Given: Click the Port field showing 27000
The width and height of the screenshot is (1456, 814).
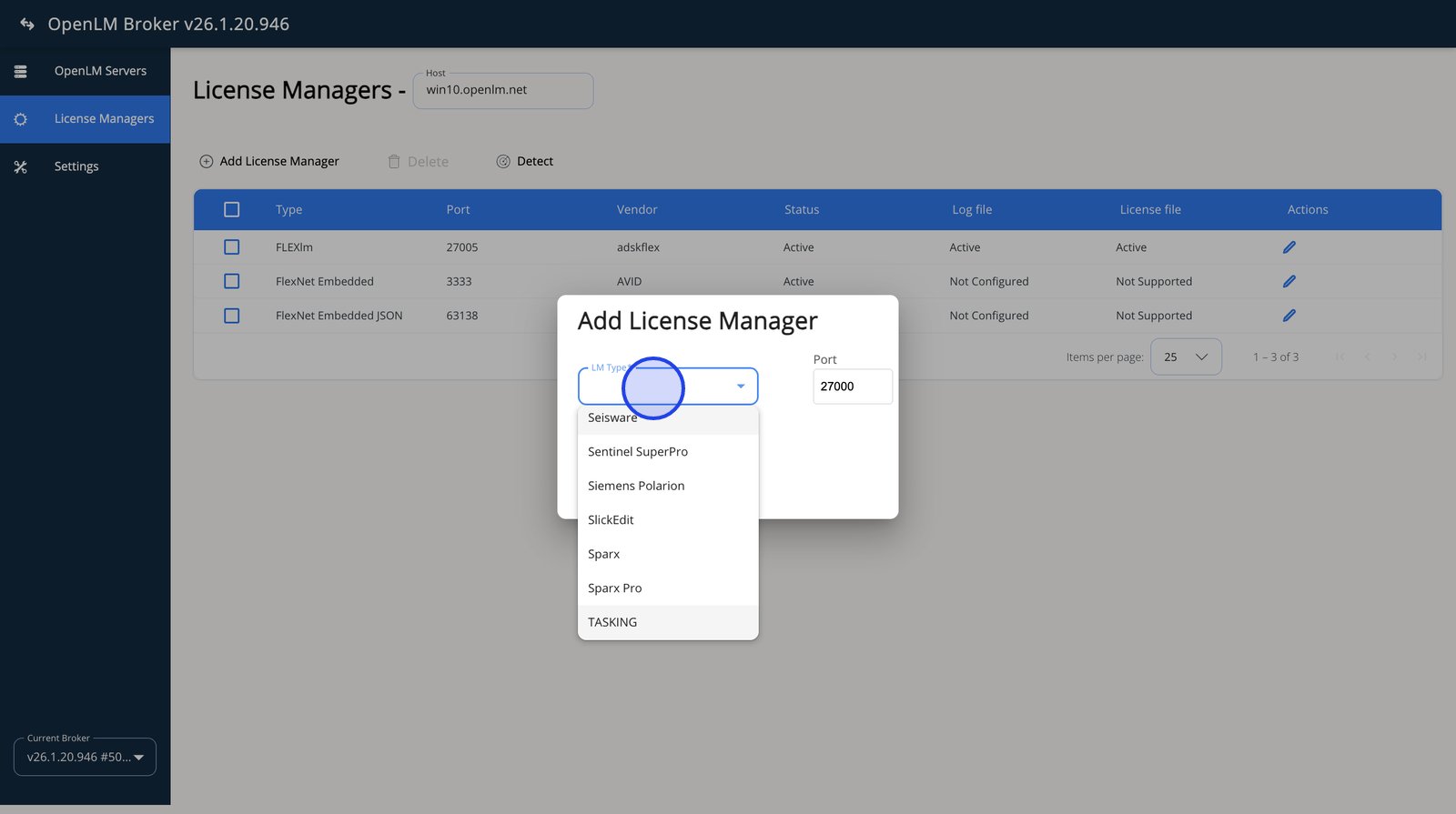Looking at the screenshot, I should (x=853, y=387).
